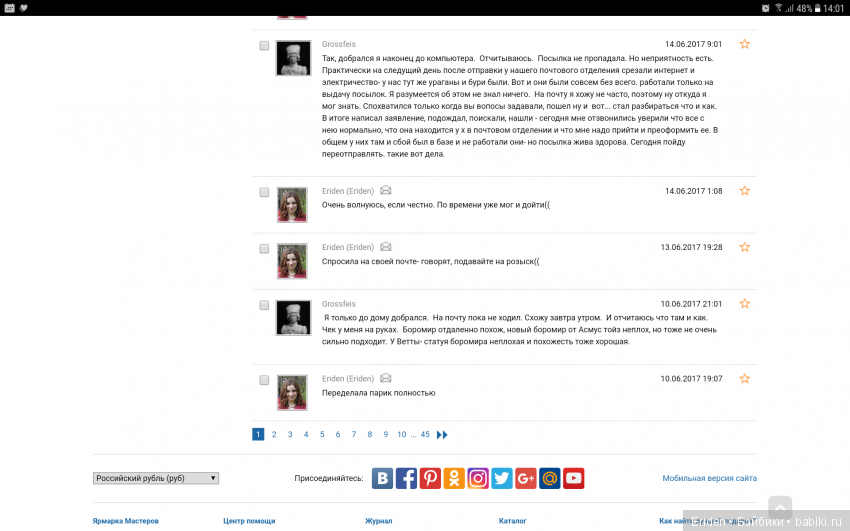
Task: Click the Google Plus social icon
Action: pyautogui.click(x=526, y=478)
